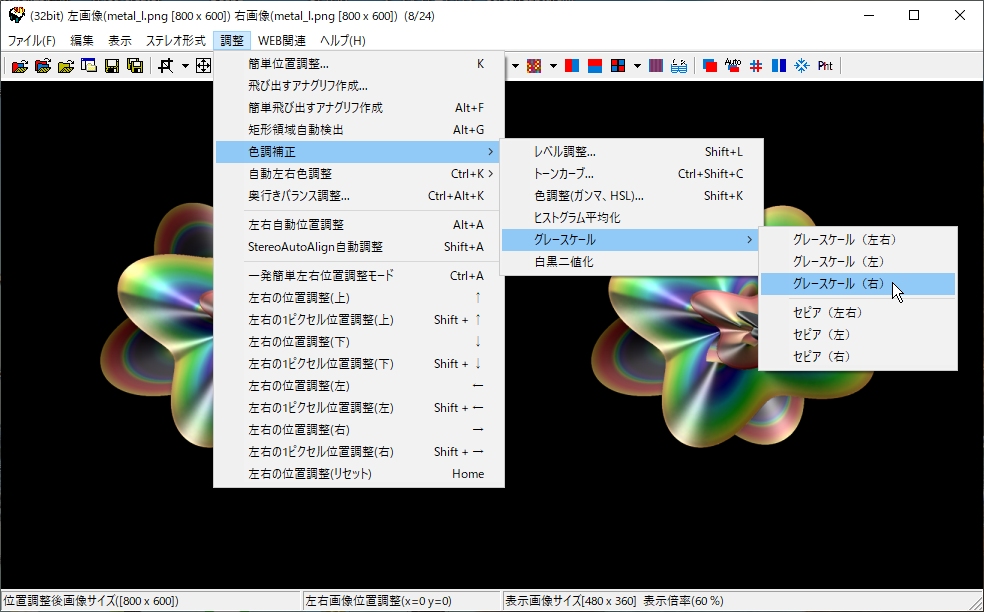Click the single floppy disk save icon

coord(112,66)
